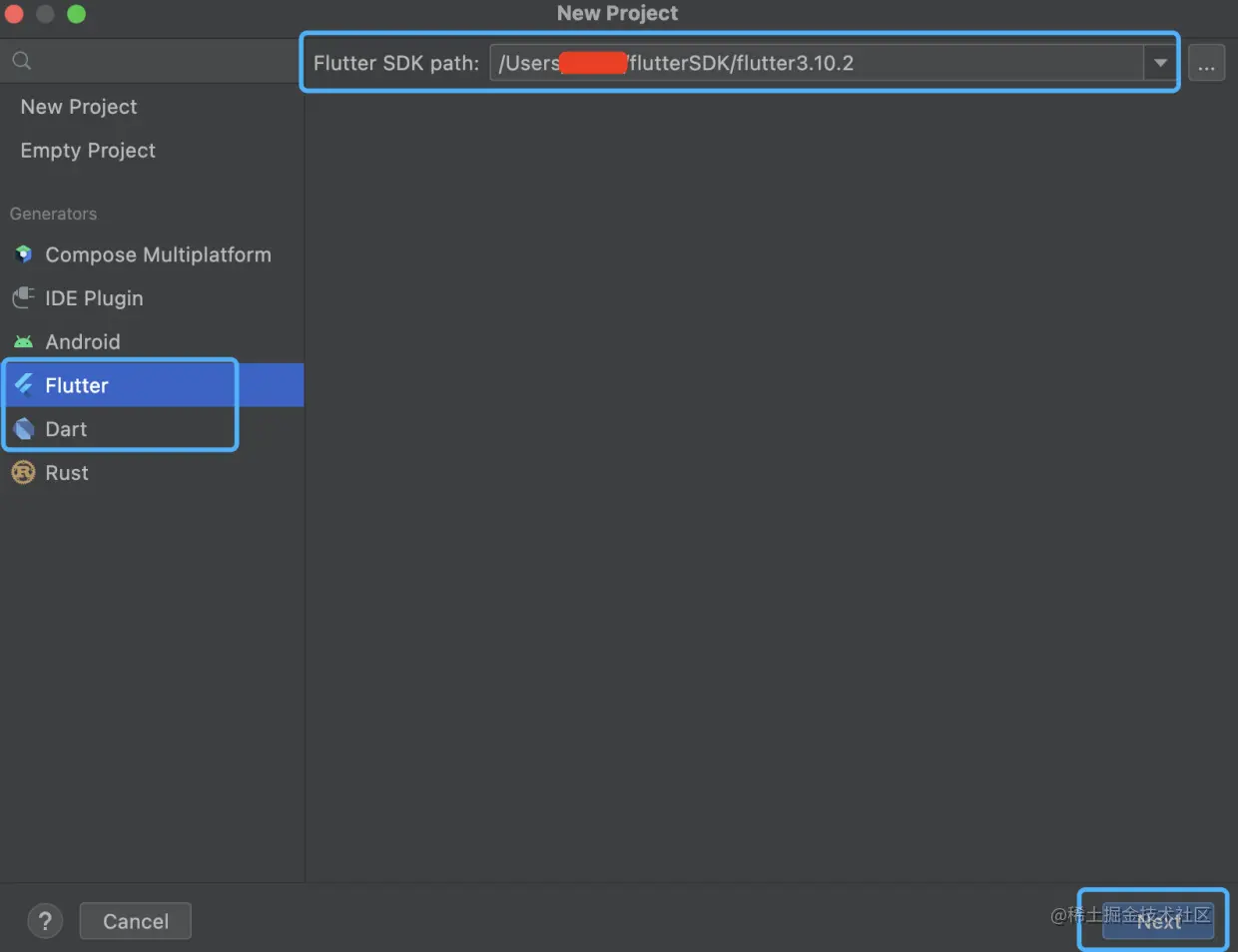This screenshot has height=952, width=1238.
Task: Click the search field in sidebar
Action: click(x=152, y=61)
